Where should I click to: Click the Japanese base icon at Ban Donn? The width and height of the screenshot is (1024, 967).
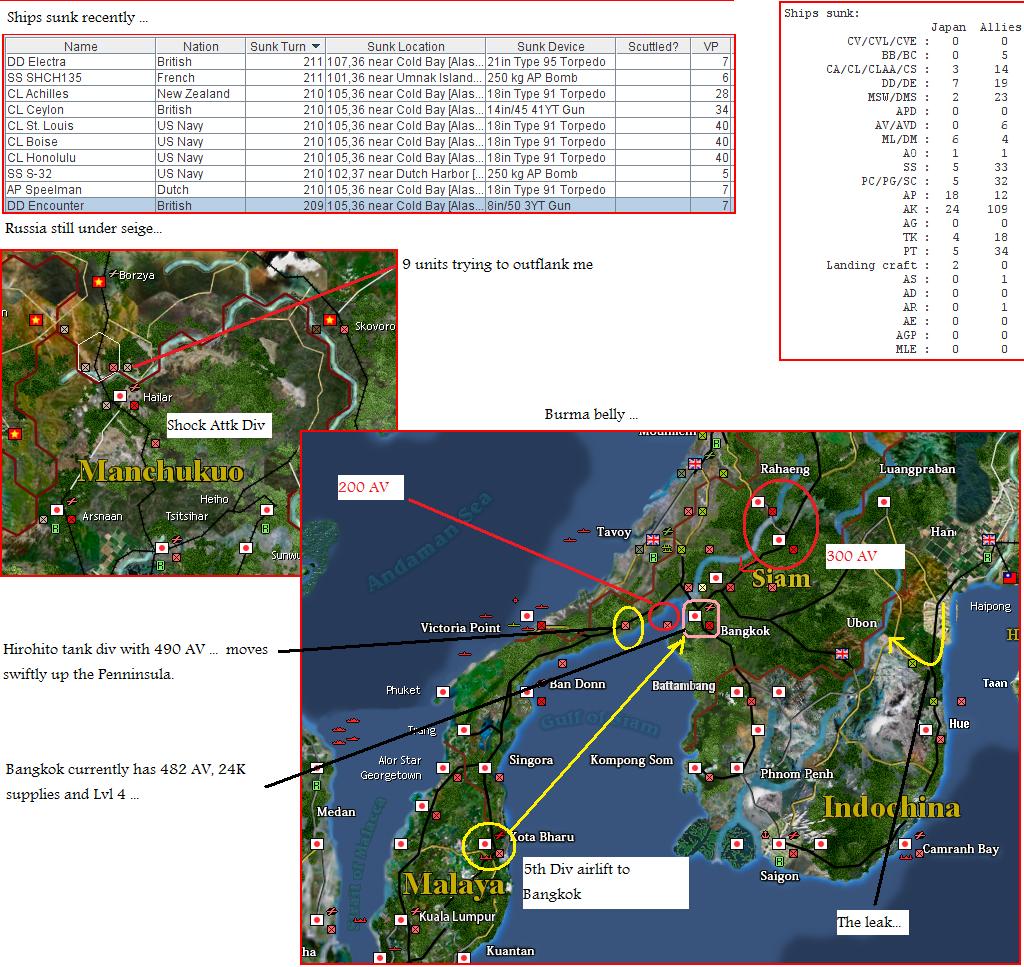tap(526, 691)
